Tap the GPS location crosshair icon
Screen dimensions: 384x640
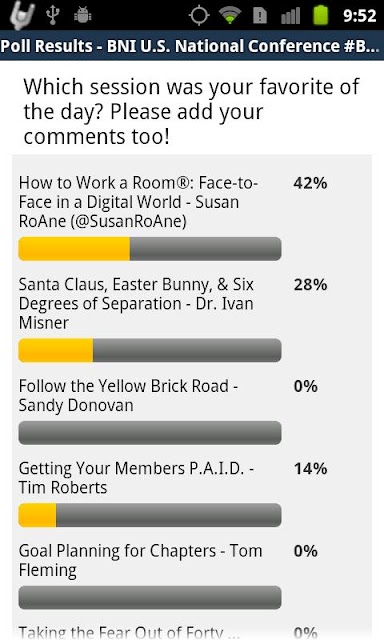(199, 16)
